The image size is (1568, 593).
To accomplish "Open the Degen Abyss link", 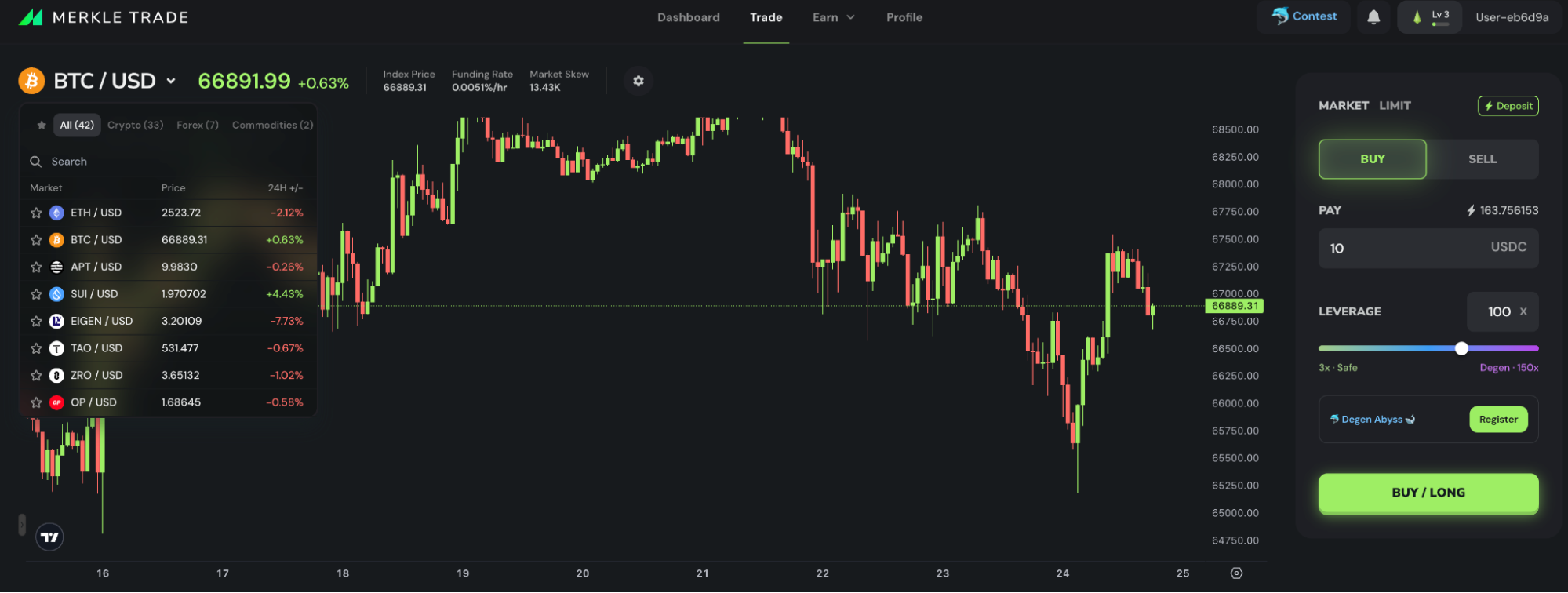I will pyautogui.click(x=1373, y=420).
